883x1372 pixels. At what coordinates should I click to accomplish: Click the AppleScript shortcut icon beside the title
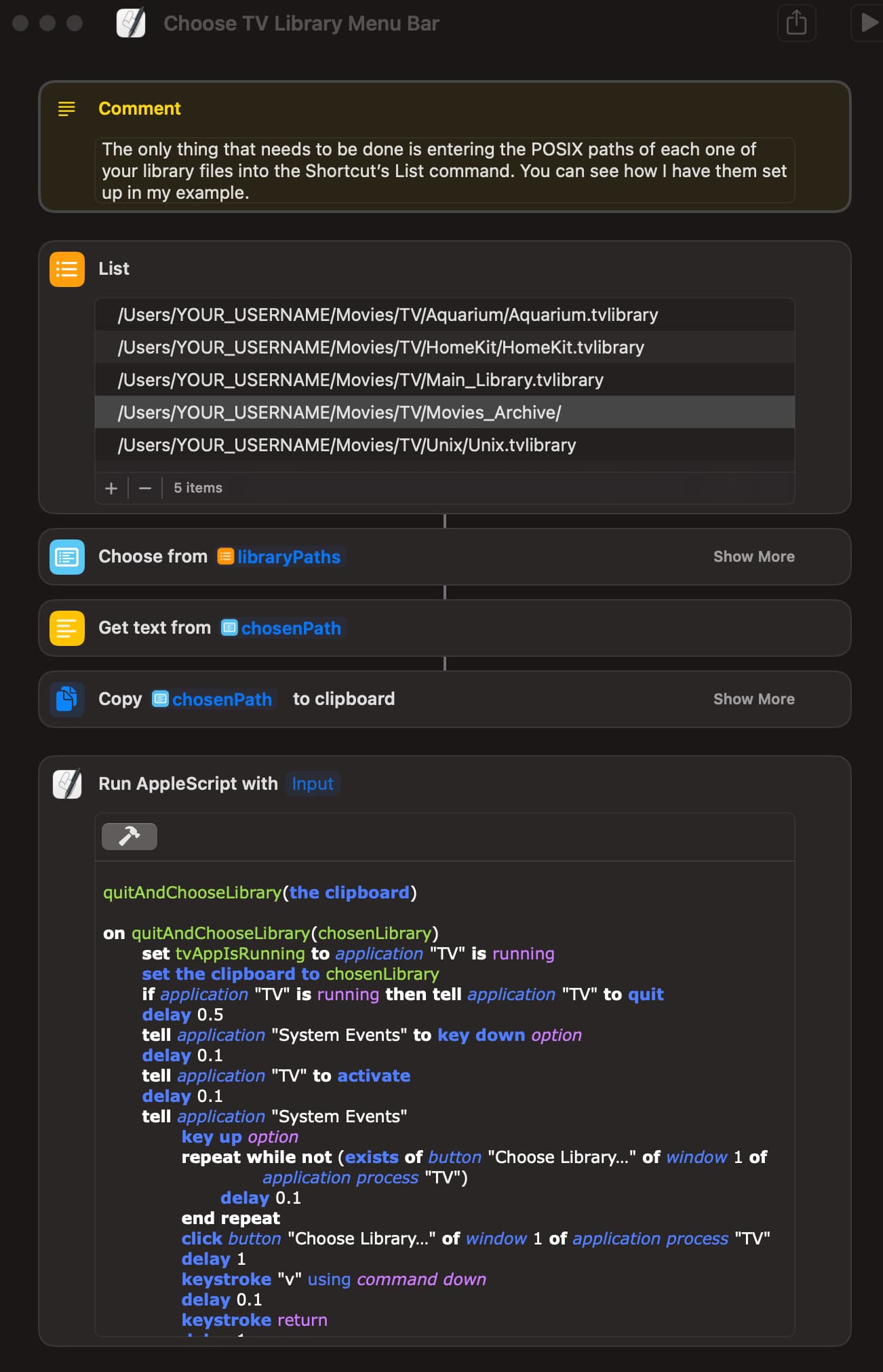131,24
